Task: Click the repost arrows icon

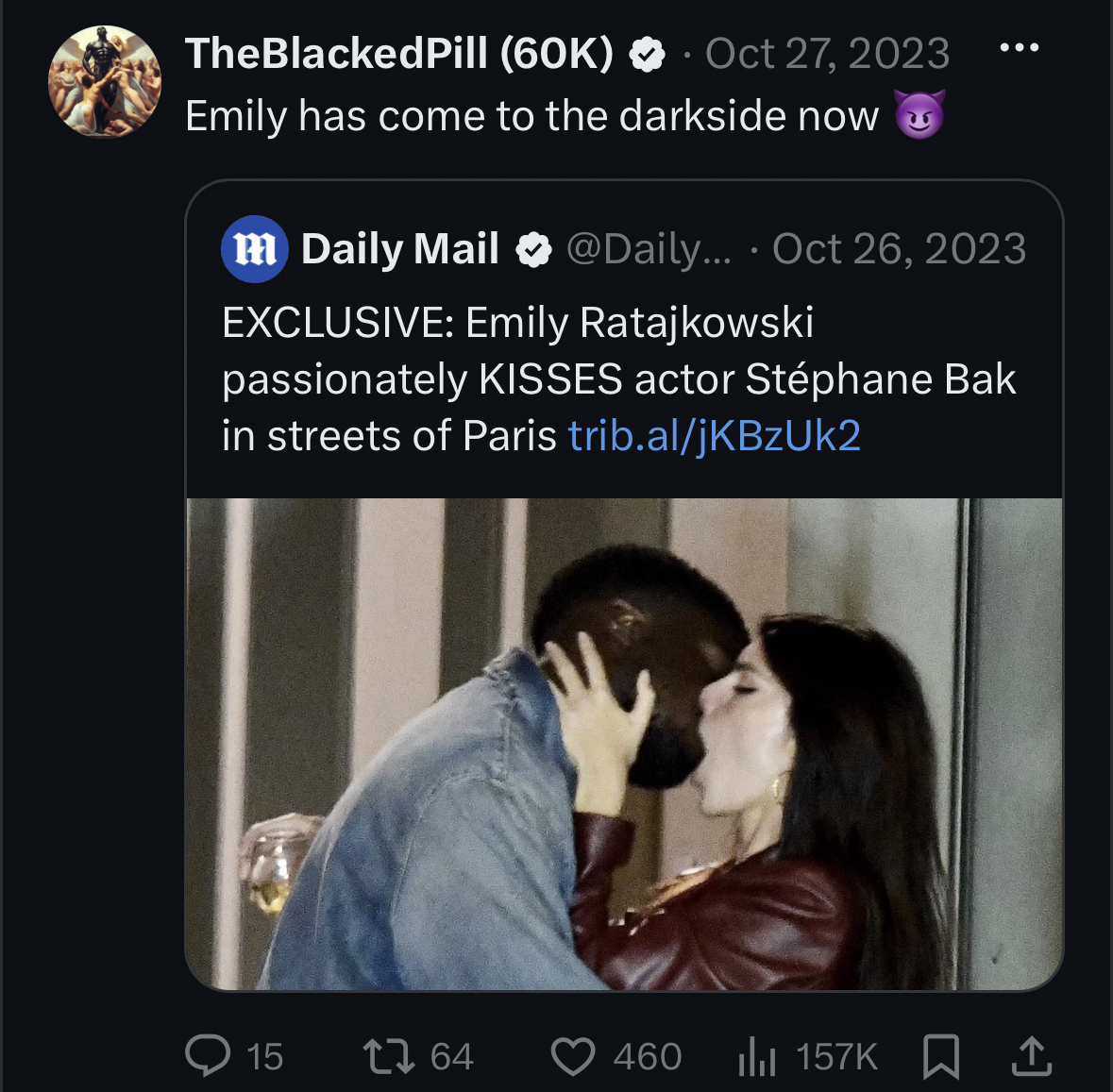Action: [x=388, y=1056]
